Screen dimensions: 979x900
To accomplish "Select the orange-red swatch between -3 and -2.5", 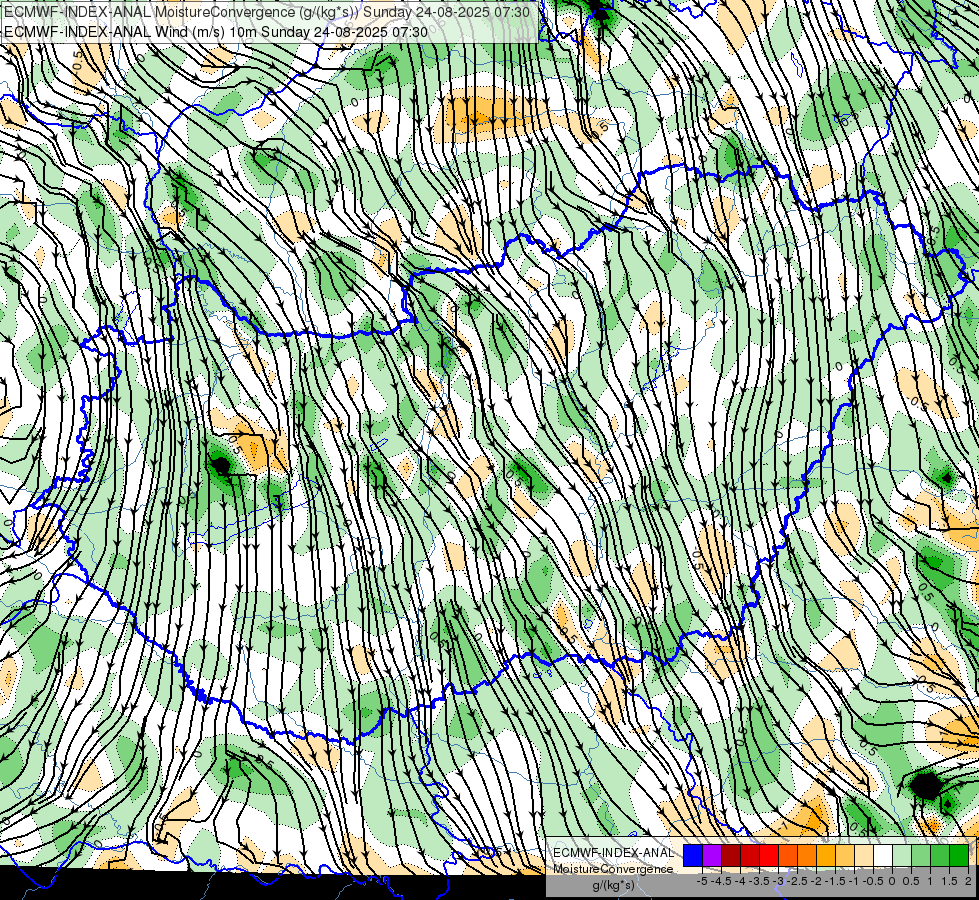I will pyautogui.click(x=788, y=855).
